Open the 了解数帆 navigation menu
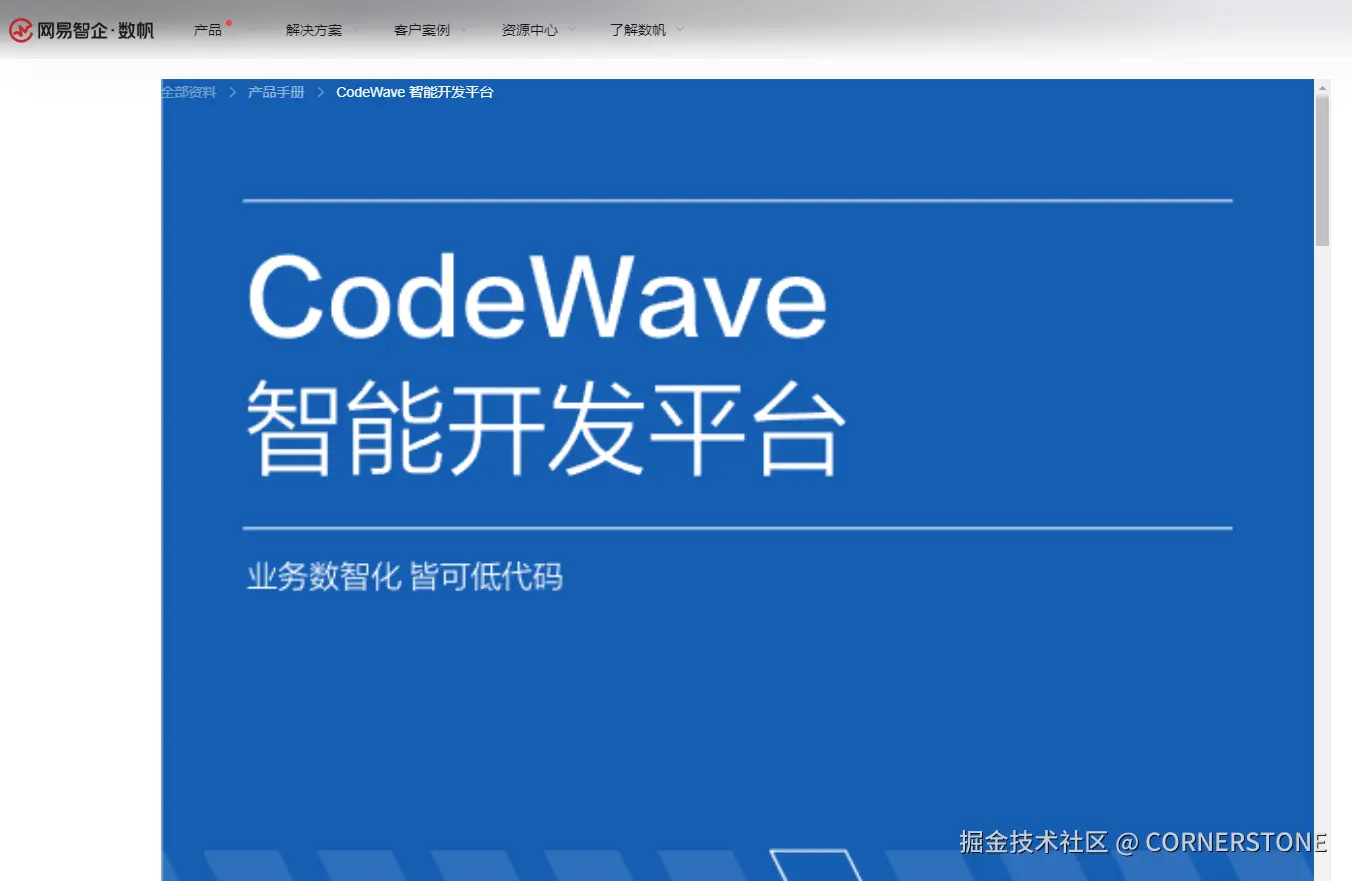Screen dimensions: 1352x881 [x=638, y=30]
